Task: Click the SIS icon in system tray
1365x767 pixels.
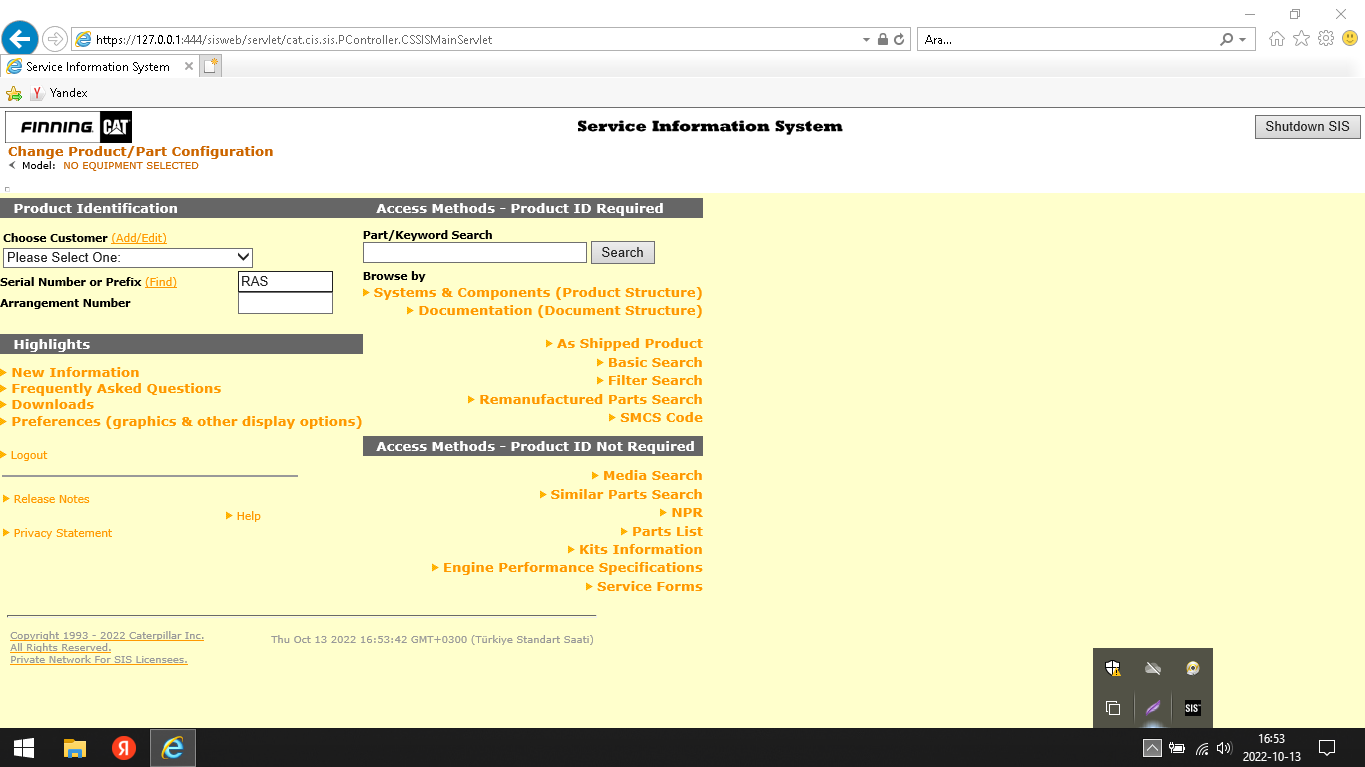Action: 1192,708
